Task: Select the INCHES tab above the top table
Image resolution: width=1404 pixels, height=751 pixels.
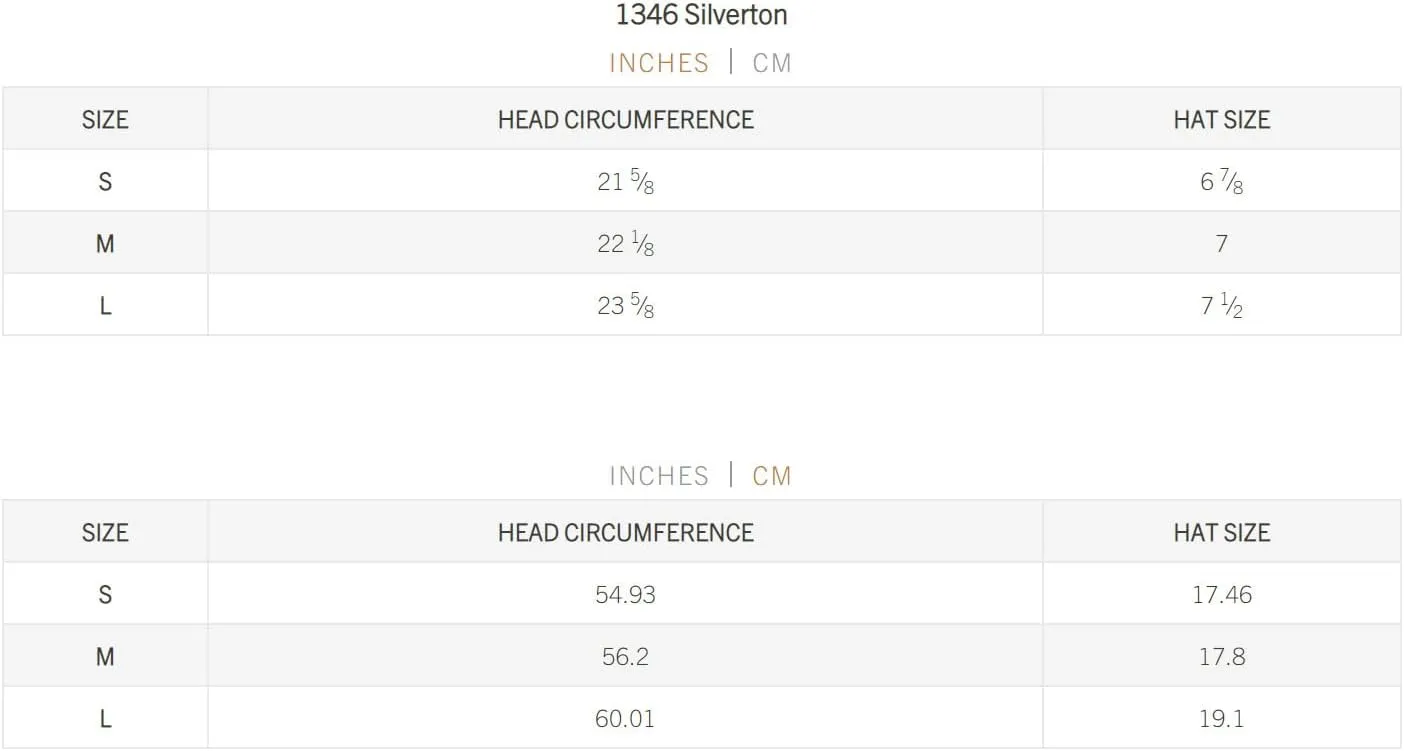Action: click(659, 63)
